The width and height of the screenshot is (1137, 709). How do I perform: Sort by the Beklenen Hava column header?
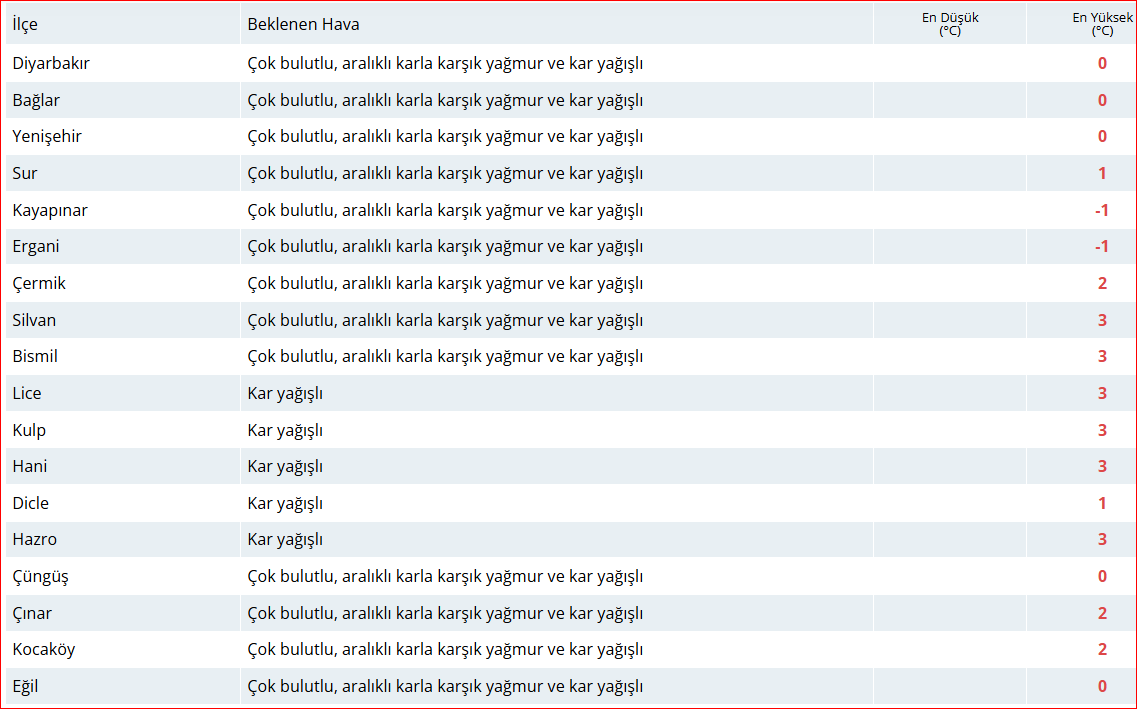[302, 23]
